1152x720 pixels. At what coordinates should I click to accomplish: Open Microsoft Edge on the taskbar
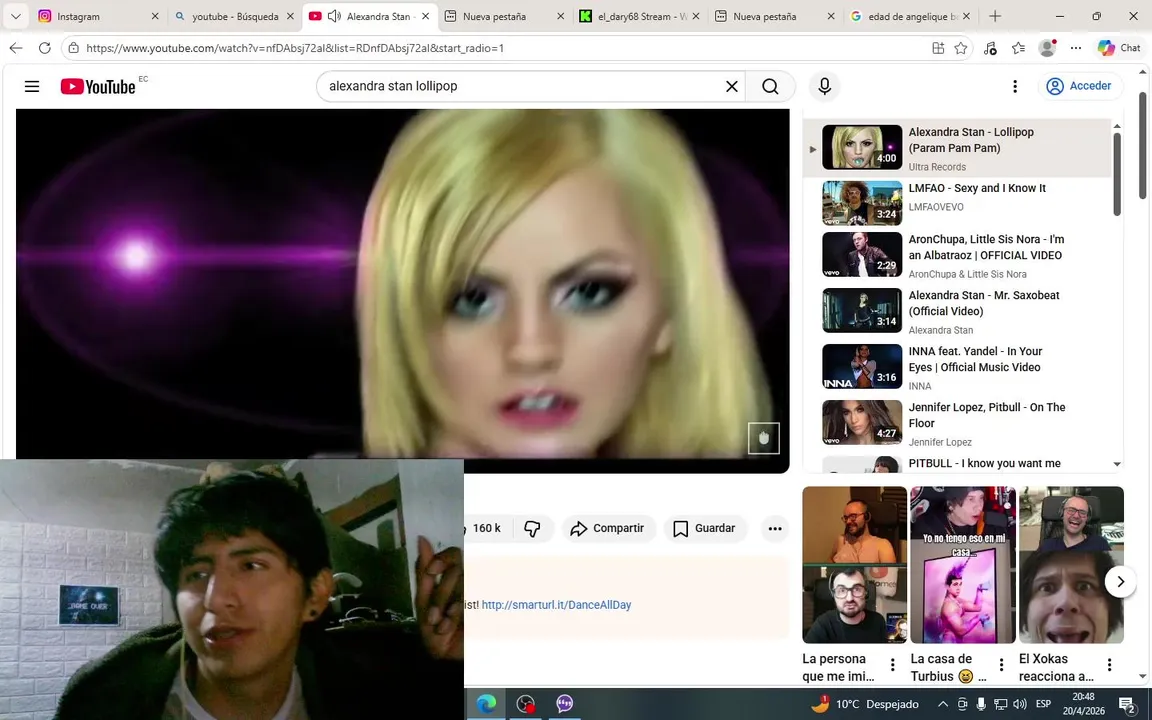(486, 704)
